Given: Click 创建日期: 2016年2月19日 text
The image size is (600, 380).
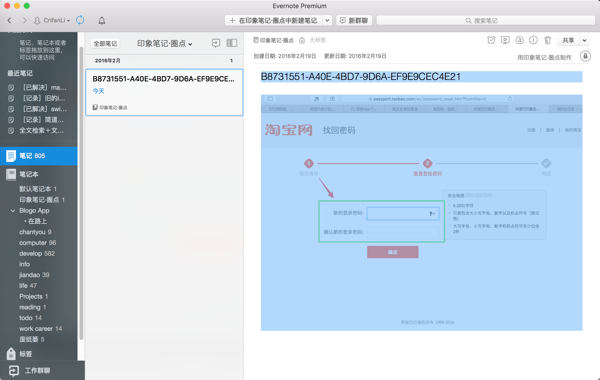Looking at the screenshot, I should [285, 56].
